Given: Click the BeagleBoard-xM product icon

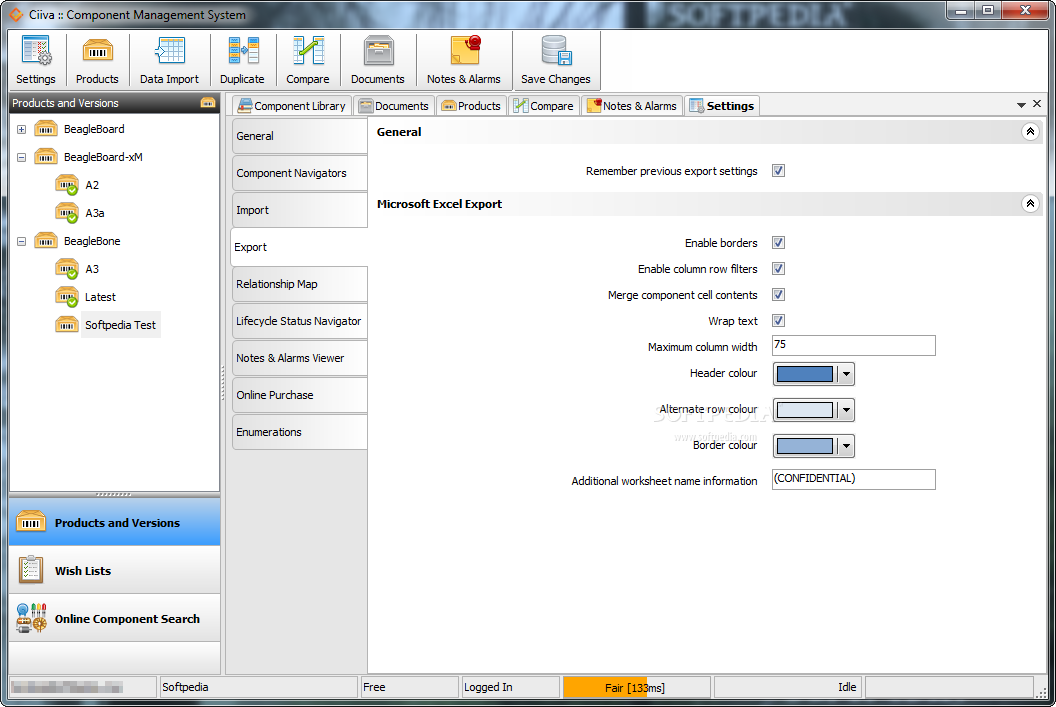Looking at the screenshot, I should (x=46, y=157).
